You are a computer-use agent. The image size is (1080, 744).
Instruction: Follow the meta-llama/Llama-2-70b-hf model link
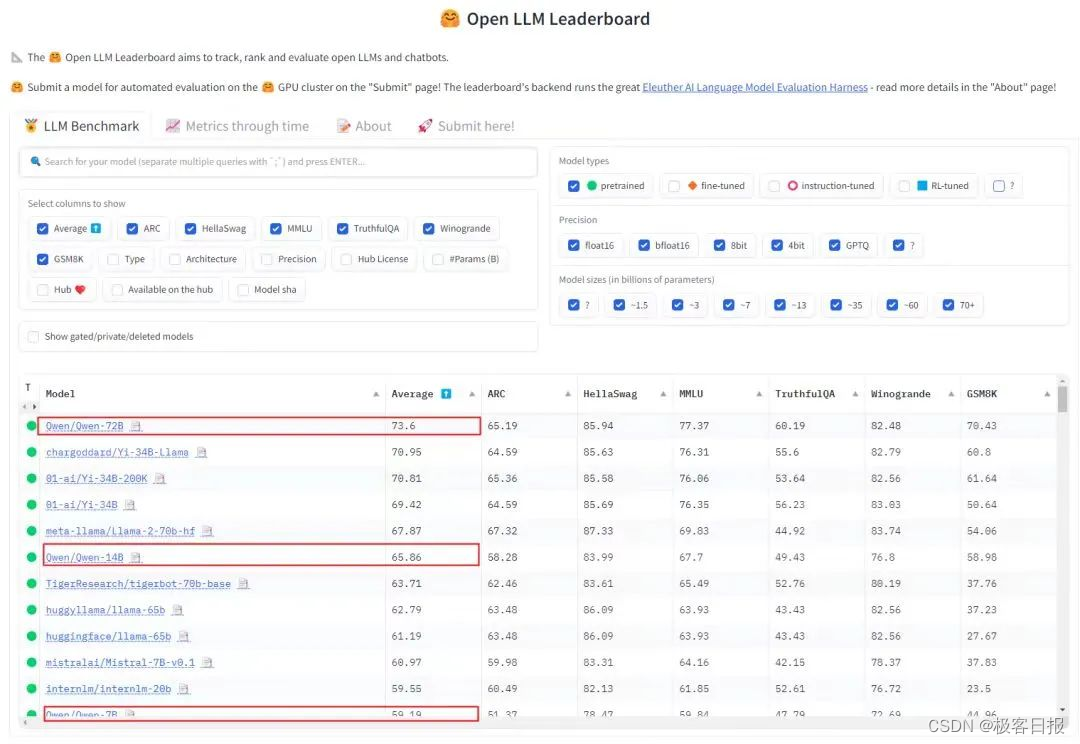121,531
